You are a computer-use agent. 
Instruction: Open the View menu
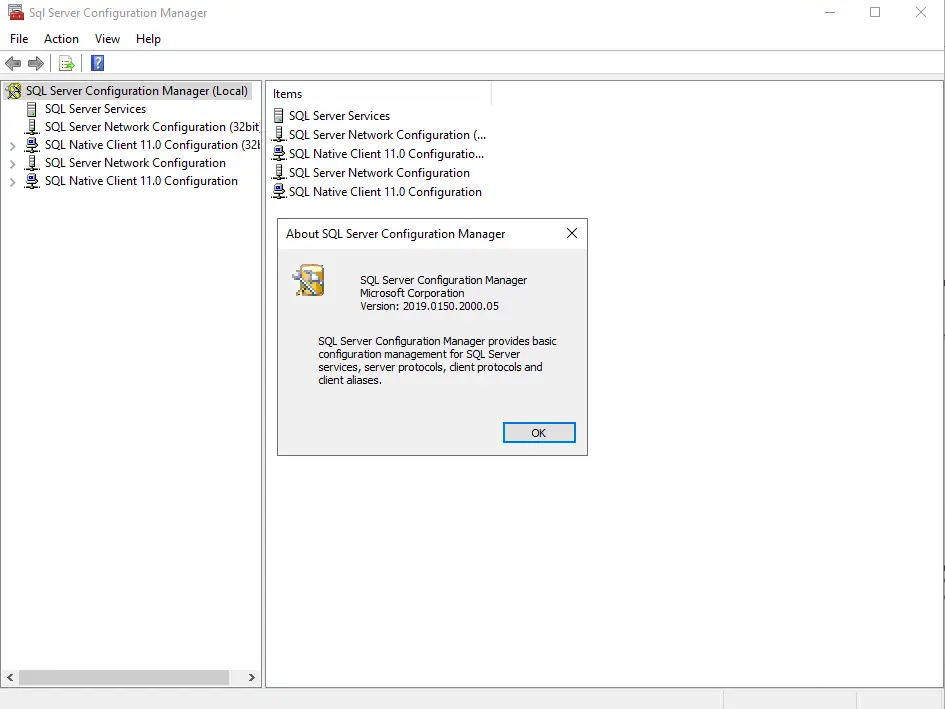107,39
